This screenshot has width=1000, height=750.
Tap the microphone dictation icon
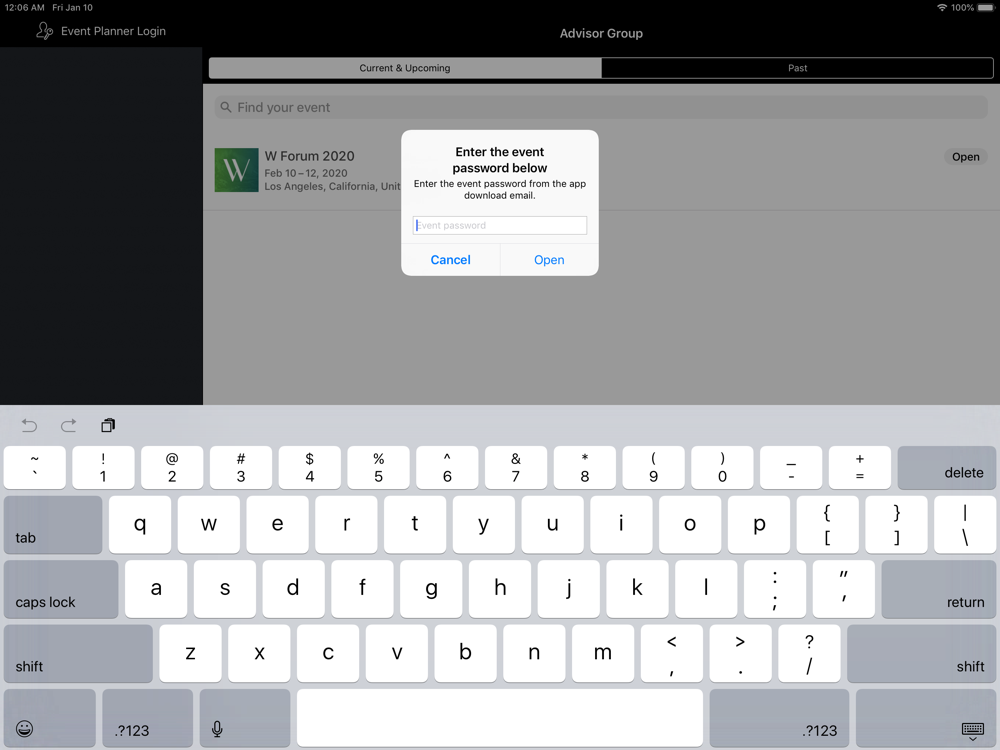click(217, 729)
